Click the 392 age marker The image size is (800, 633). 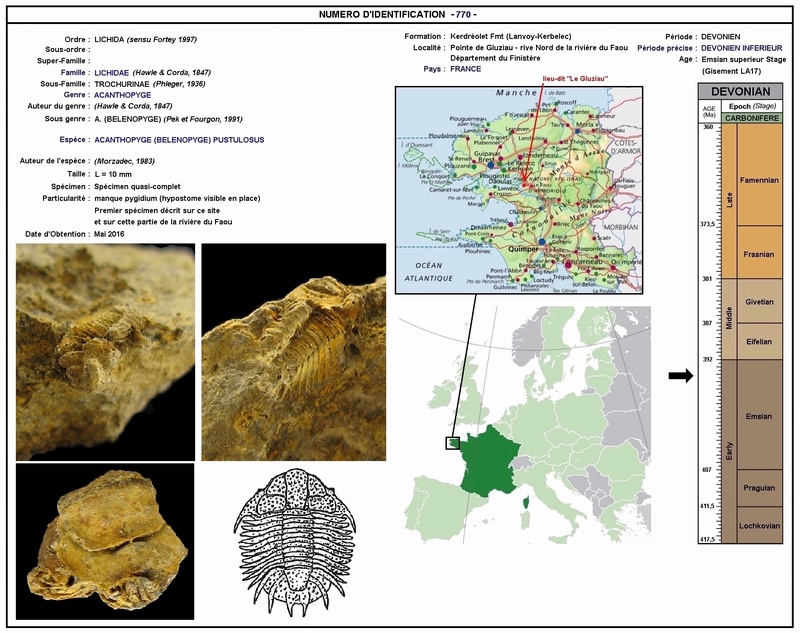pos(707,359)
